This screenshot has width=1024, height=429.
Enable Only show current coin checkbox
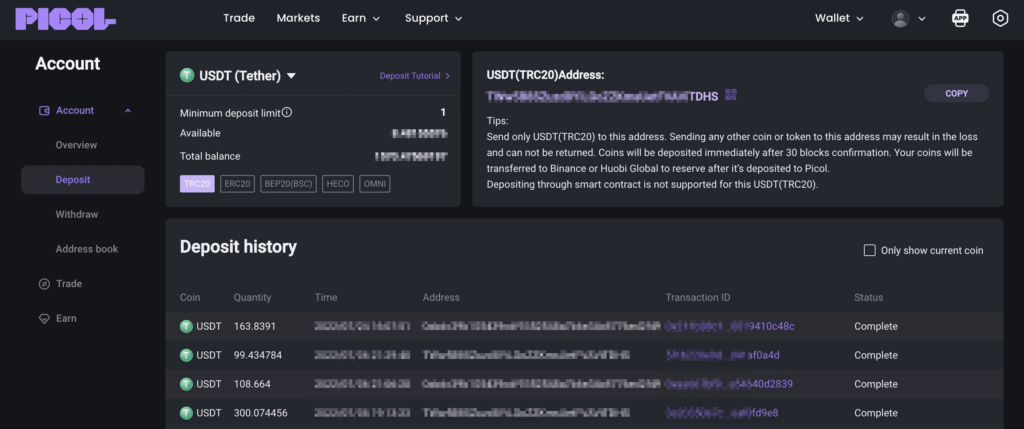click(869, 250)
